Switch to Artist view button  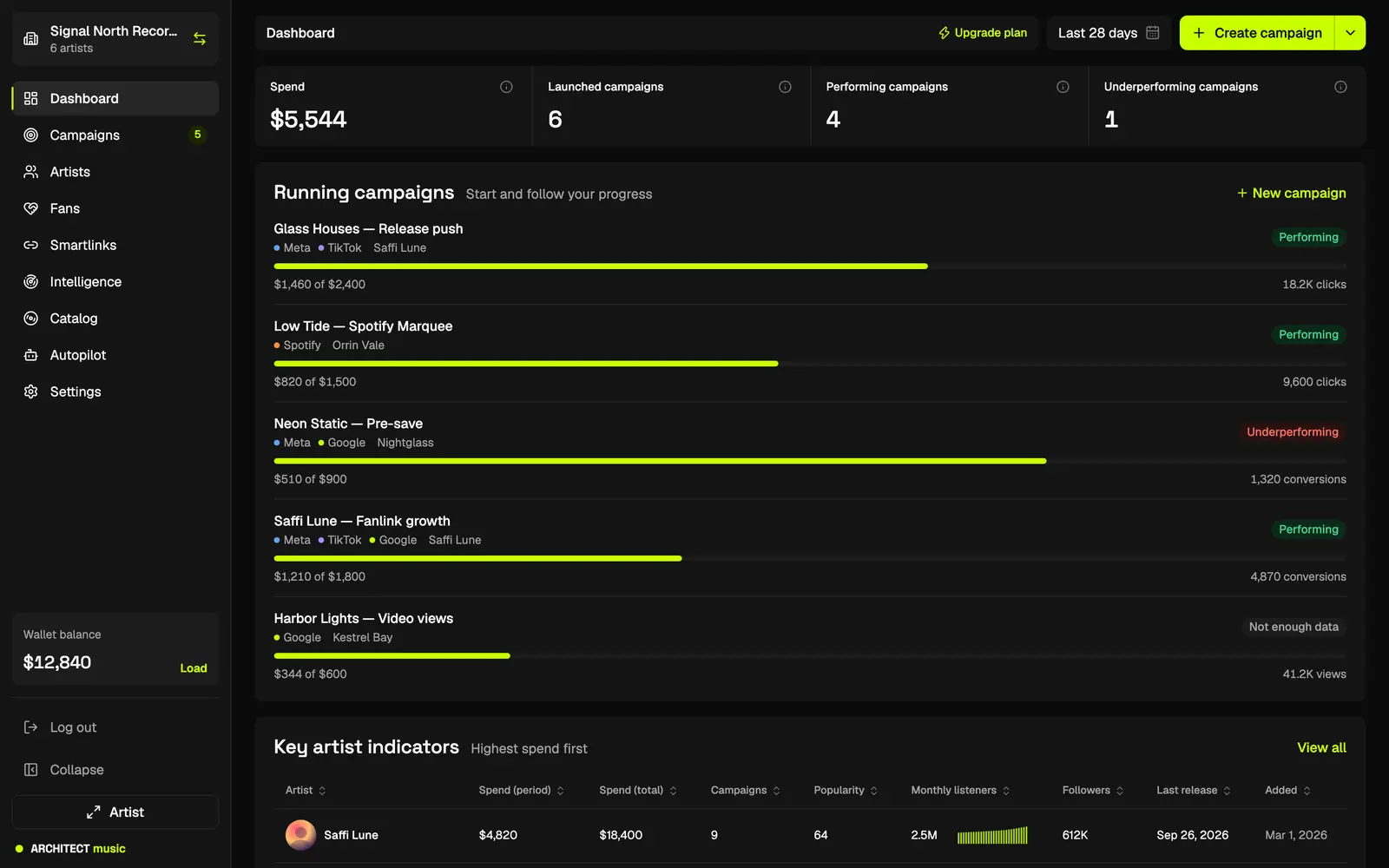click(x=115, y=812)
